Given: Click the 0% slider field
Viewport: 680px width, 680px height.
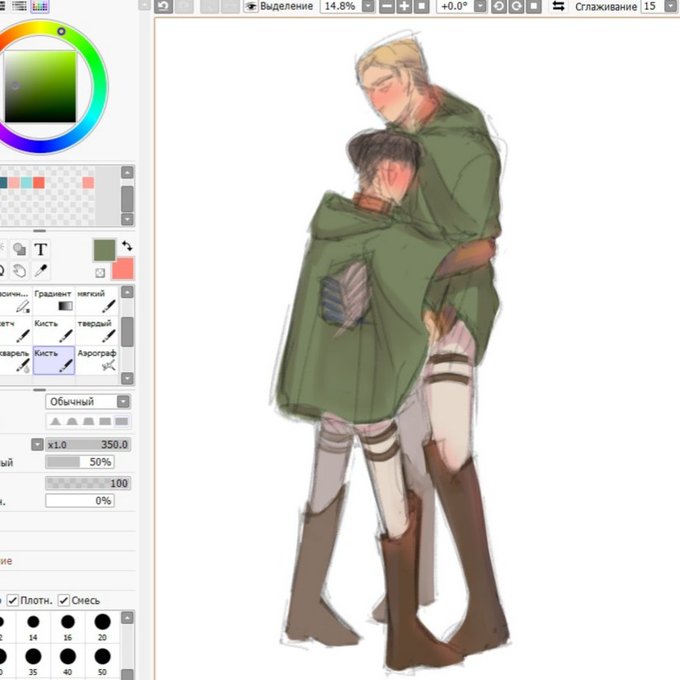Looking at the screenshot, I should coord(80,500).
